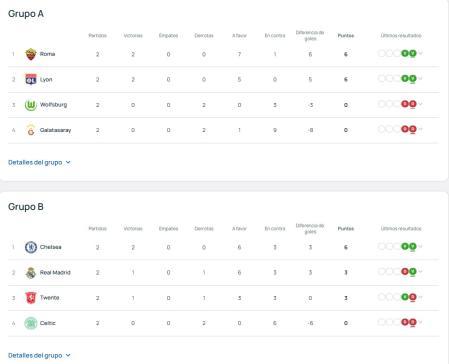
Task: Expand the Lyon row chevron
Action: tap(420, 79)
